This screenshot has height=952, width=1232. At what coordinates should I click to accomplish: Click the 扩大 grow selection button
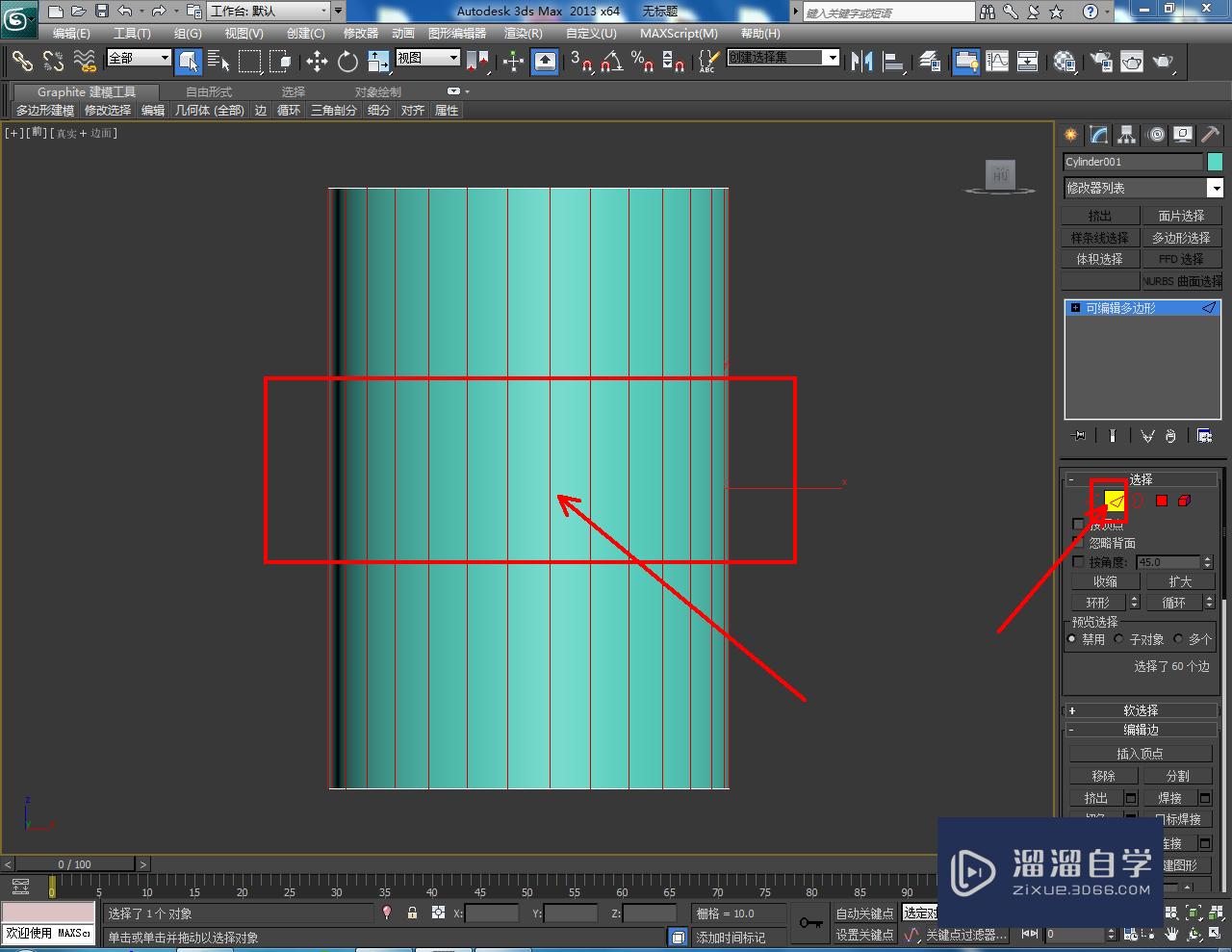(1180, 581)
